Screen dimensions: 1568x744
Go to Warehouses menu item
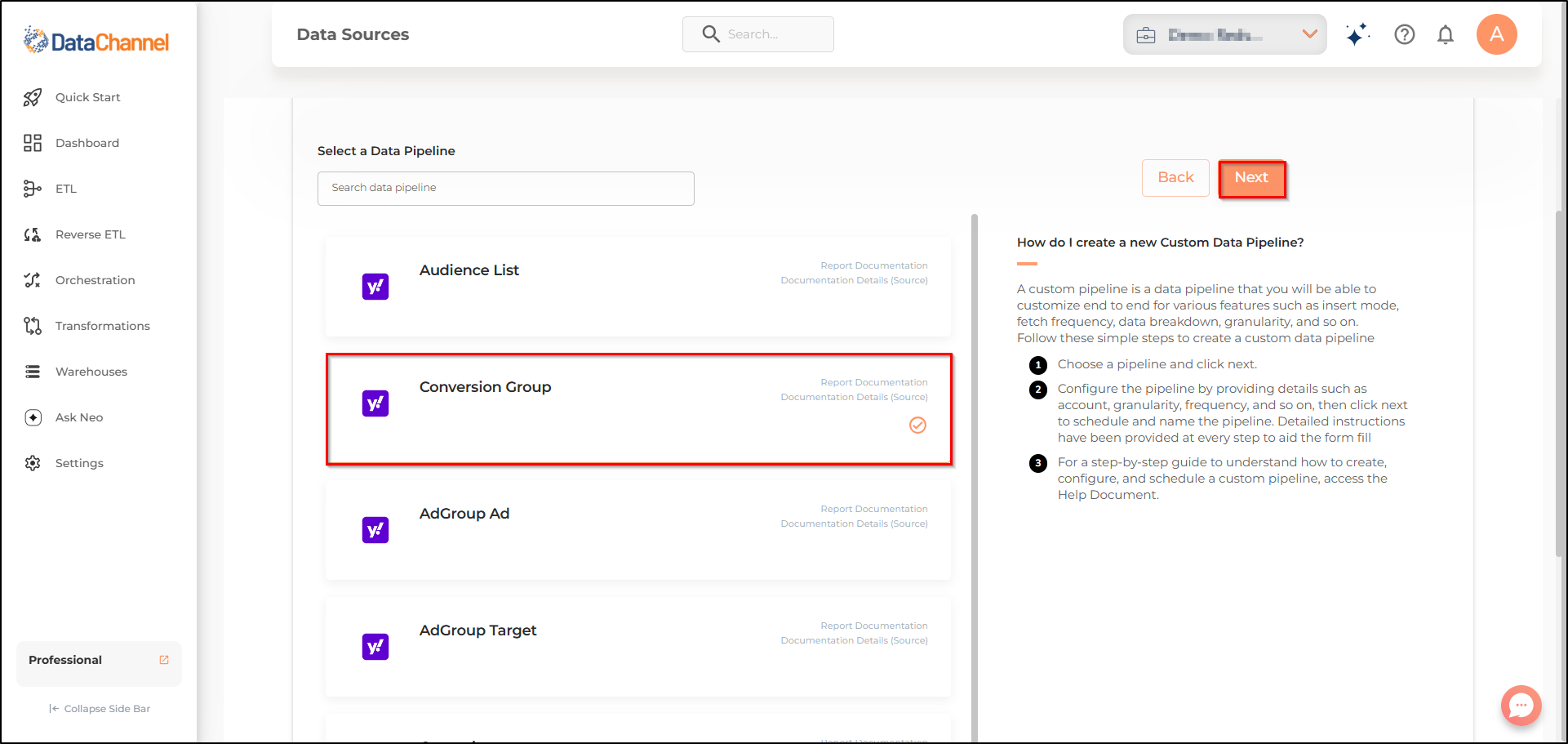coord(91,372)
